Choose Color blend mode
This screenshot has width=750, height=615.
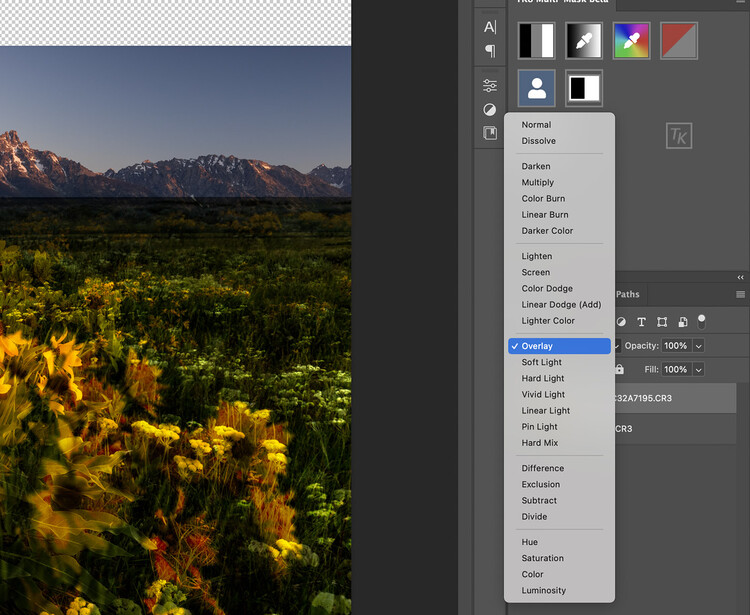coord(532,574)
